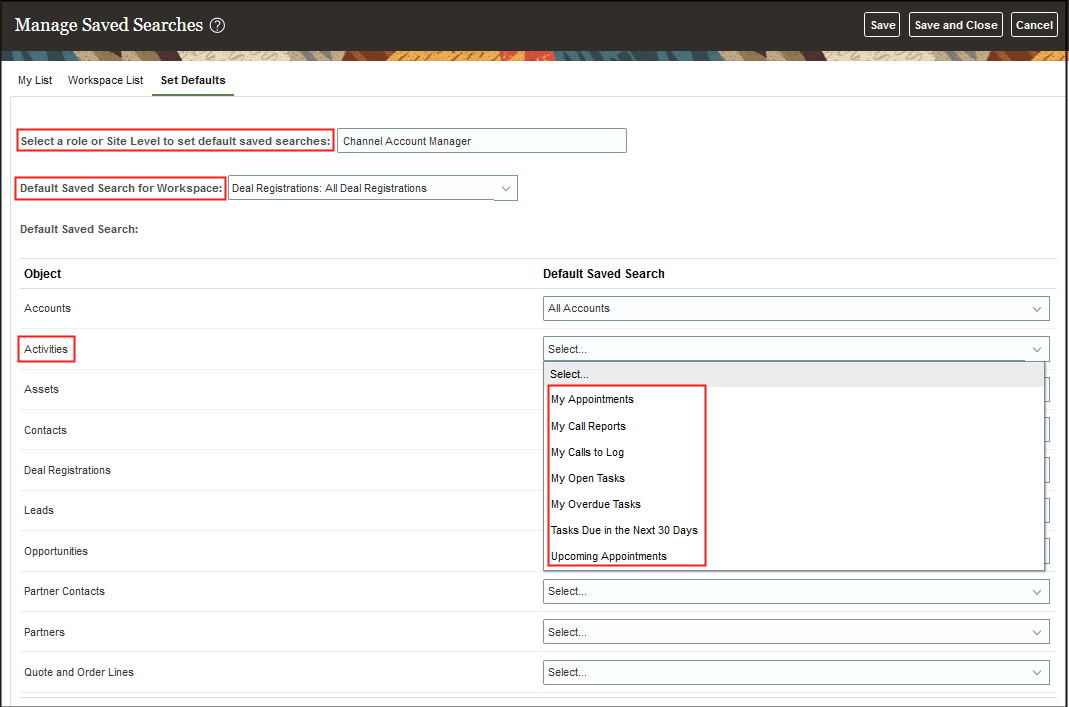This screenshot has width=1069, height=707.
Task: Click the Partner Contacts dropdown chevron
Action: pos(1036,591)
